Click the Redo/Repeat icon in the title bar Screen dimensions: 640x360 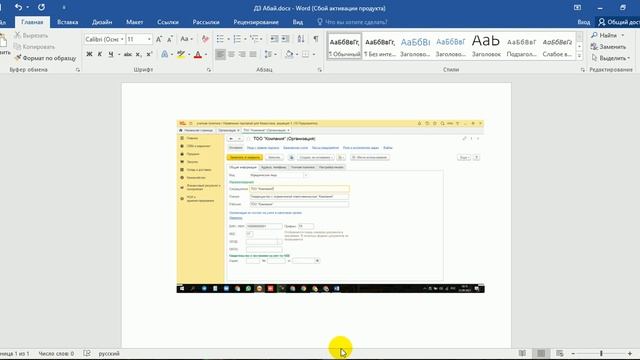[41, 7]
